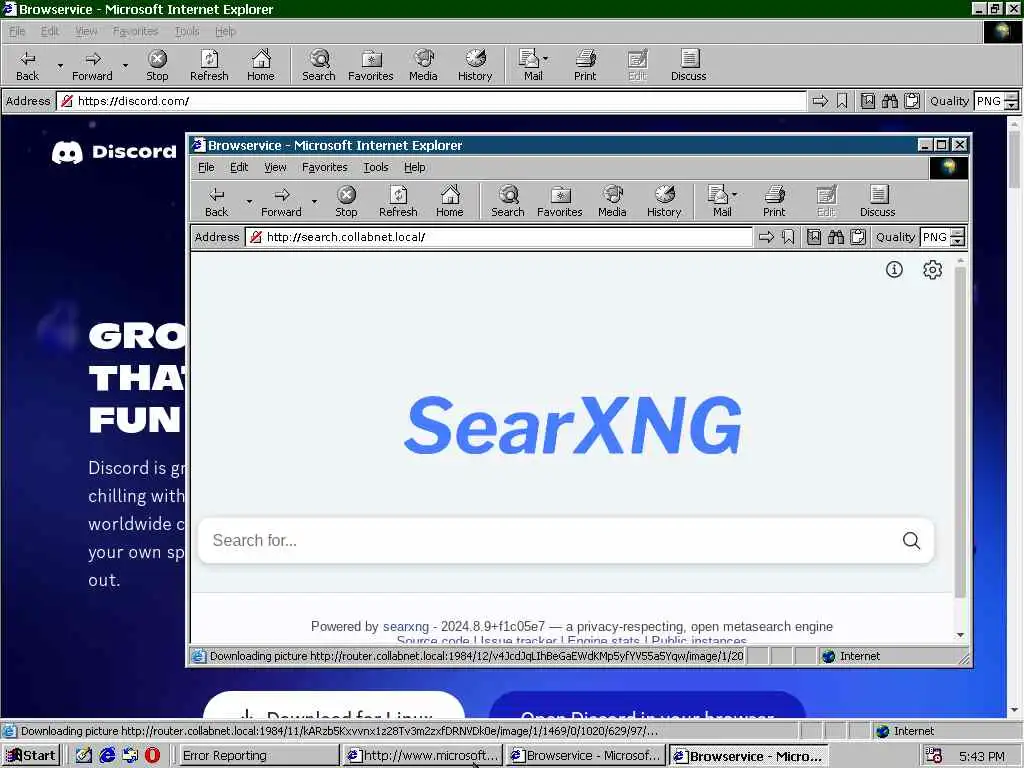This screenshot has width=1024, height=768.
Task: Open SearXNG preferences gear icon
Action: pos(933,269)
